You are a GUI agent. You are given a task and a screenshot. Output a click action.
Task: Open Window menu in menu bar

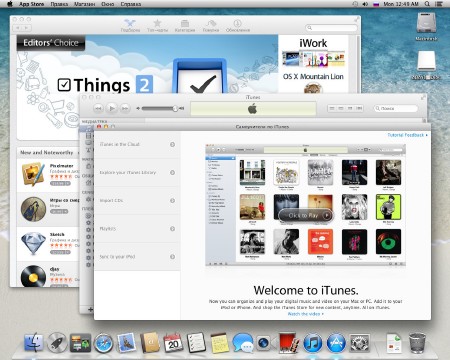click(x=107, y=4)
